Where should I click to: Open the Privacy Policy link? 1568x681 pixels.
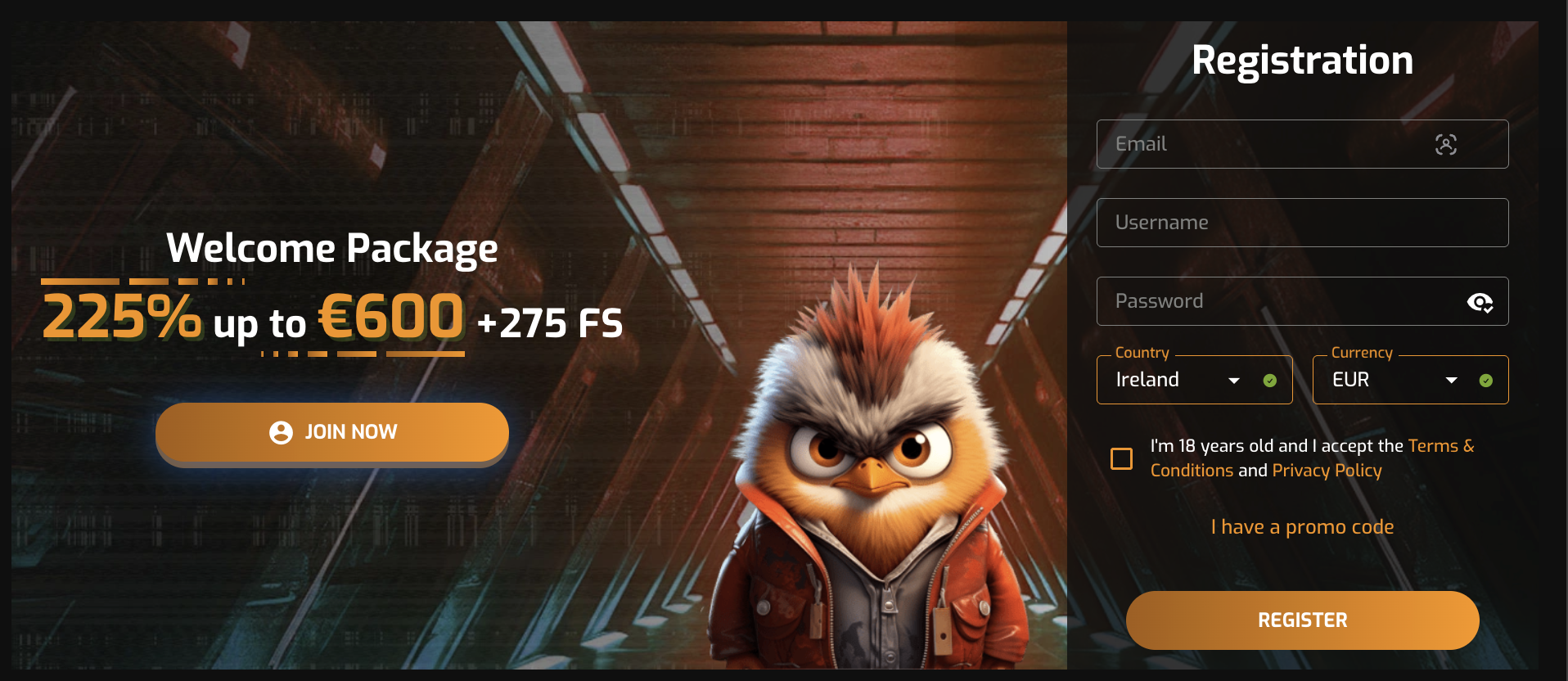[x=1327, y=471]
